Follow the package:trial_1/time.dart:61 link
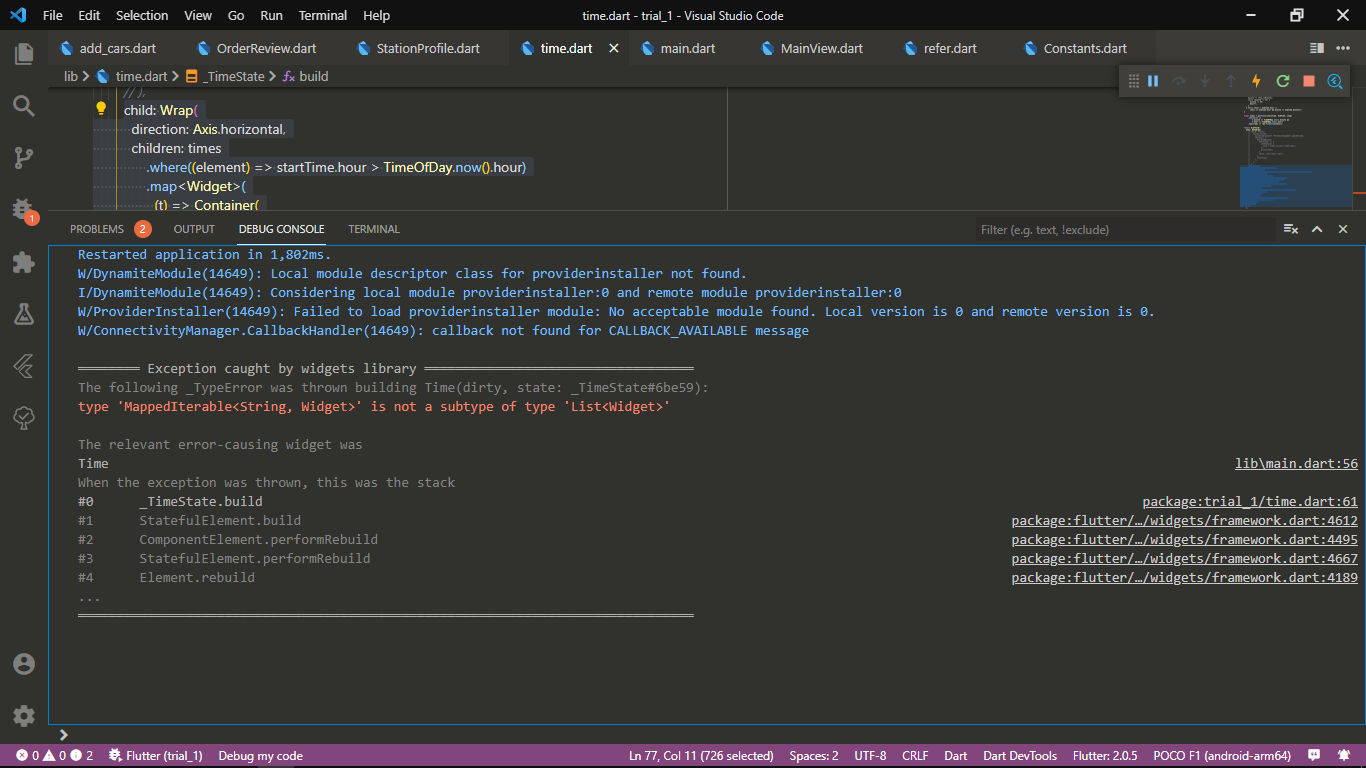Screen dimensions: 1366x768 (x=1250, y=501)
